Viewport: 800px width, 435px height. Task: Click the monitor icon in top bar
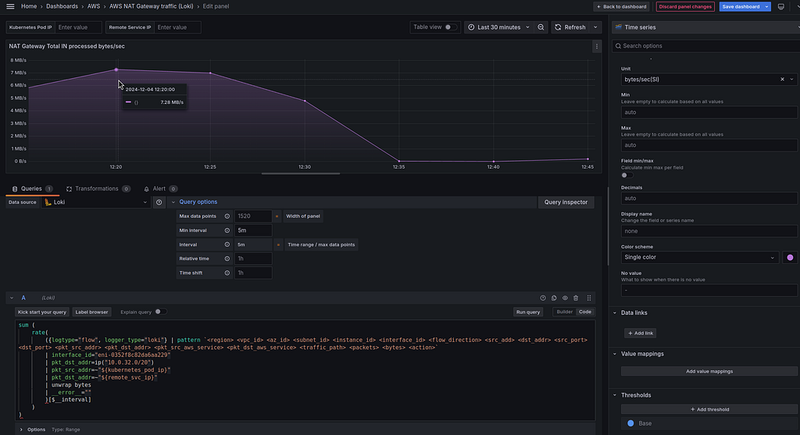[x=781, y=7]
